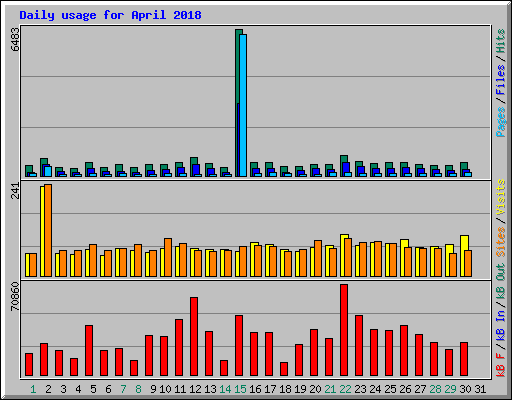Click the title 'Daily usage for April 2018'

(110, 15)
